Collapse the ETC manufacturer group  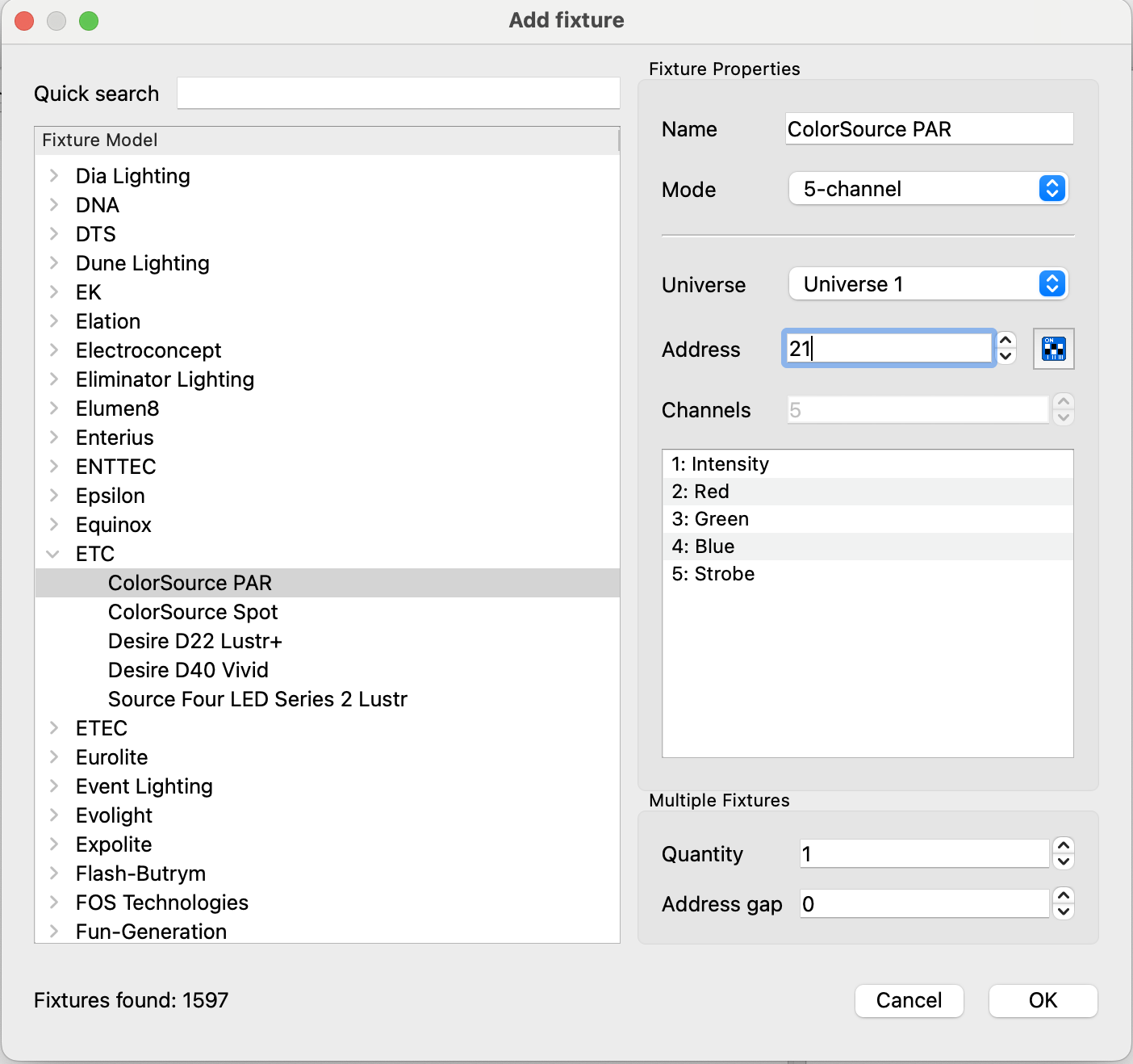tap(53, 554)
